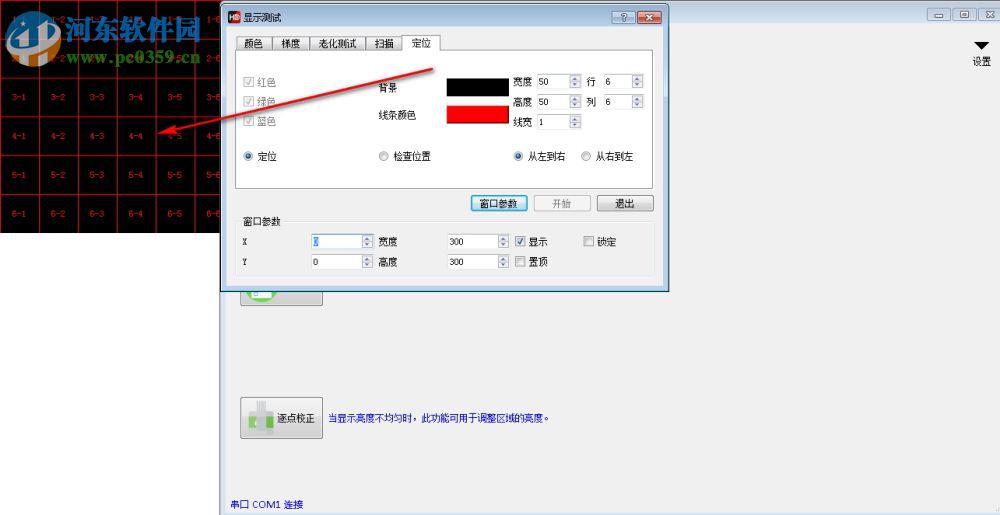Click the 串口 COM1 连接 status text
This screenshot has height=515, width=1000.
pos(267,505)
